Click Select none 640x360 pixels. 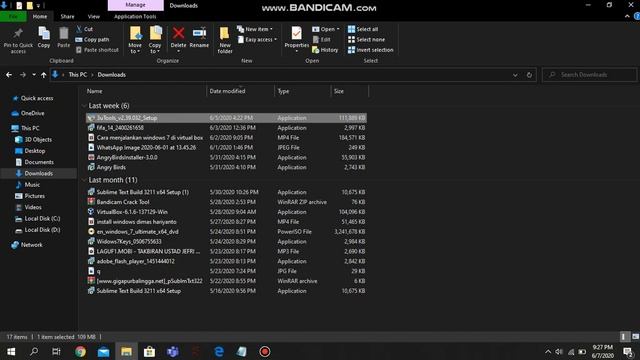(x=366, y=40)
